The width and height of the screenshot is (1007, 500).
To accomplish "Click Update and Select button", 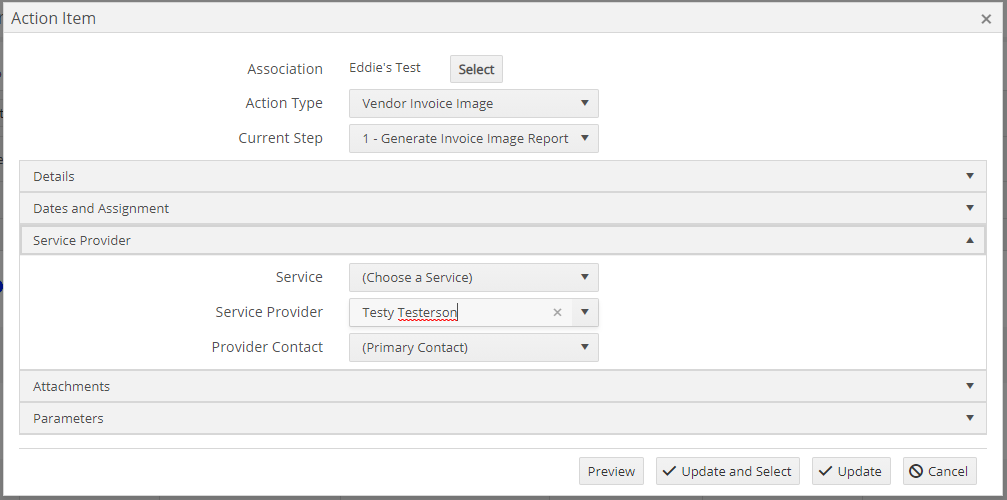I will click(728, 471).
